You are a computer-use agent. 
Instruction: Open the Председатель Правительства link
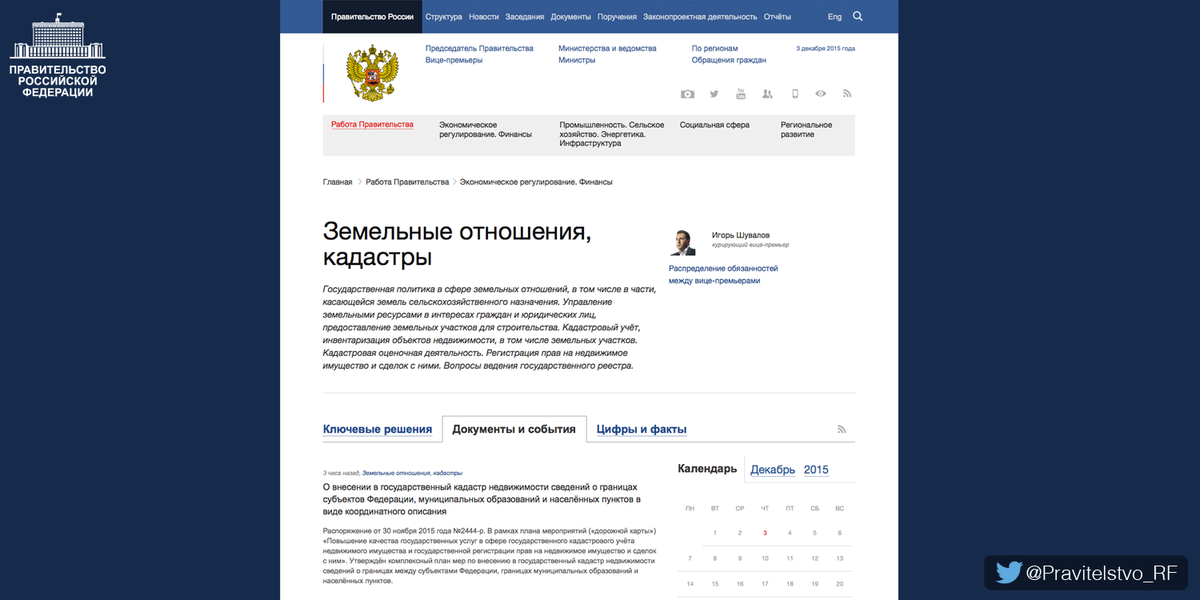coord(479,48)
